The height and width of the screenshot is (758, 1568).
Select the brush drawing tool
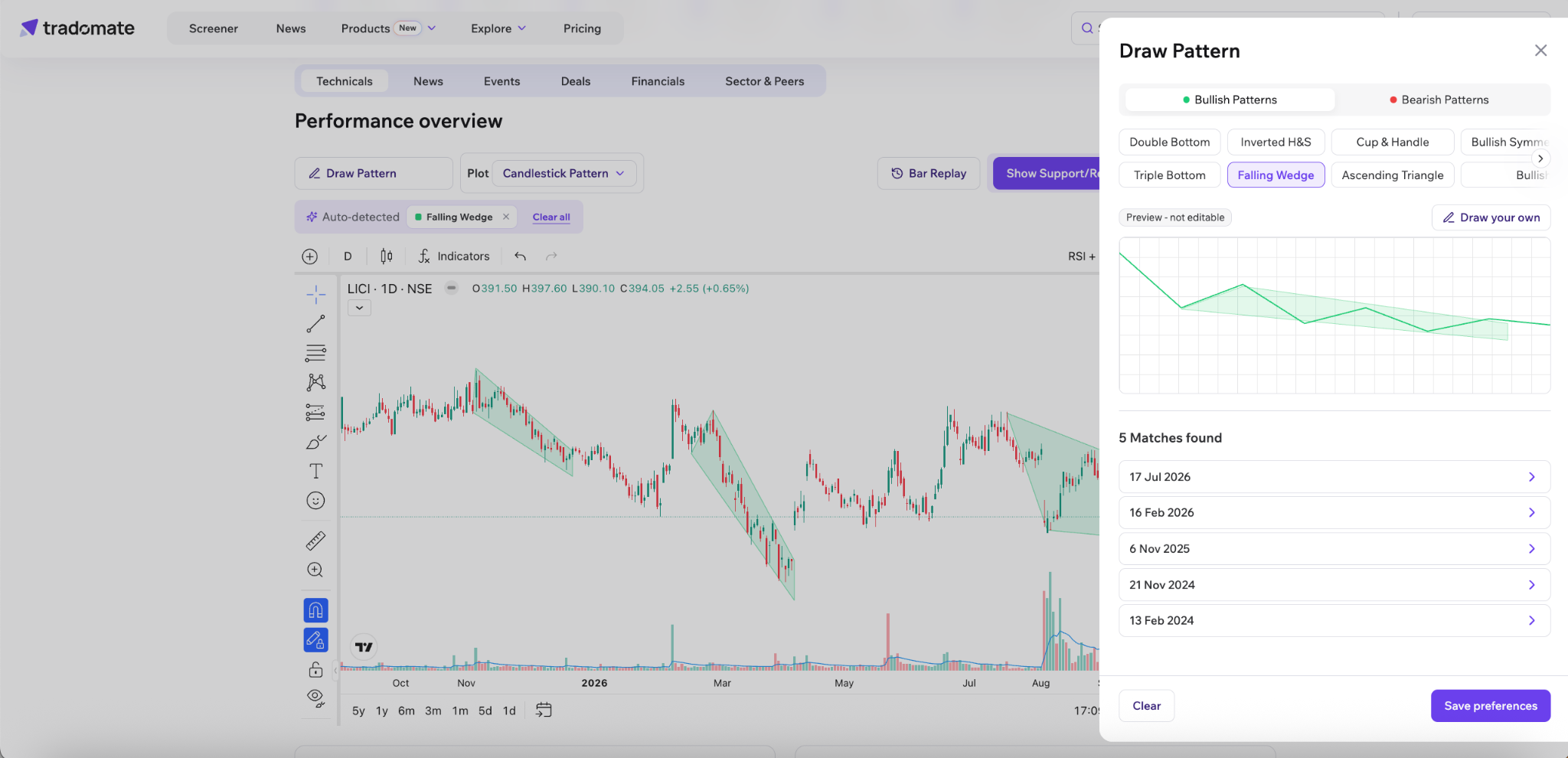(x=315, y=442)
